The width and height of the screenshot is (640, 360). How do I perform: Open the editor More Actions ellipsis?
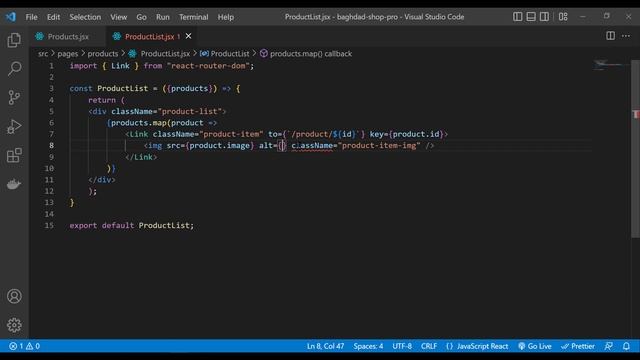[x=626, y=36]
